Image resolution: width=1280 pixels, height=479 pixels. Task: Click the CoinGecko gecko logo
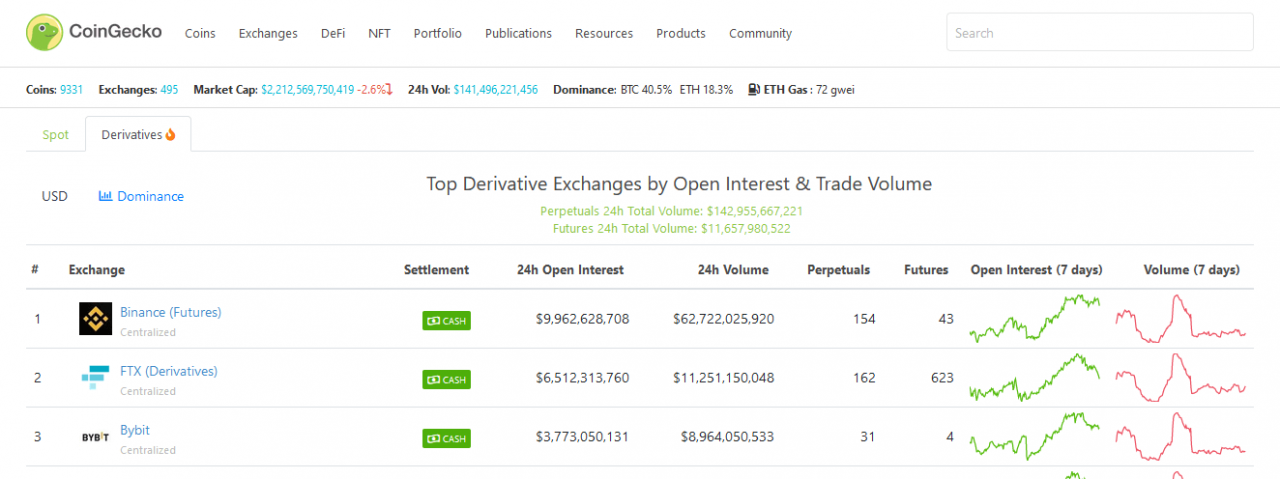[x=44, y=32]
